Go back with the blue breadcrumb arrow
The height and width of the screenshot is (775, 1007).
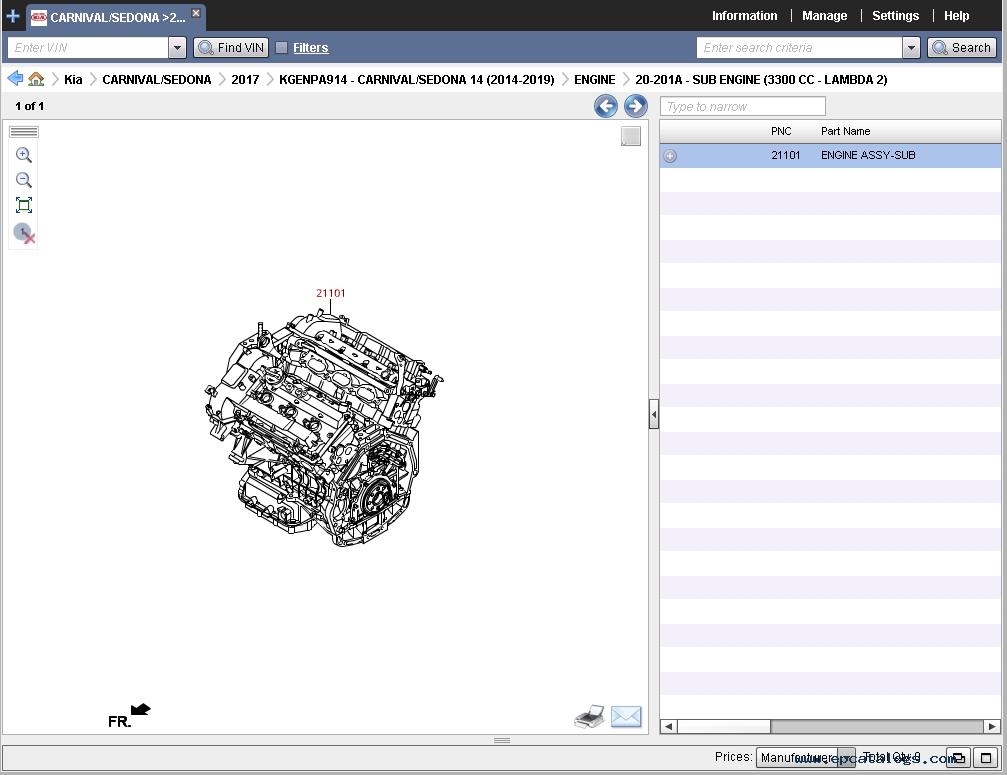(15, 78)
